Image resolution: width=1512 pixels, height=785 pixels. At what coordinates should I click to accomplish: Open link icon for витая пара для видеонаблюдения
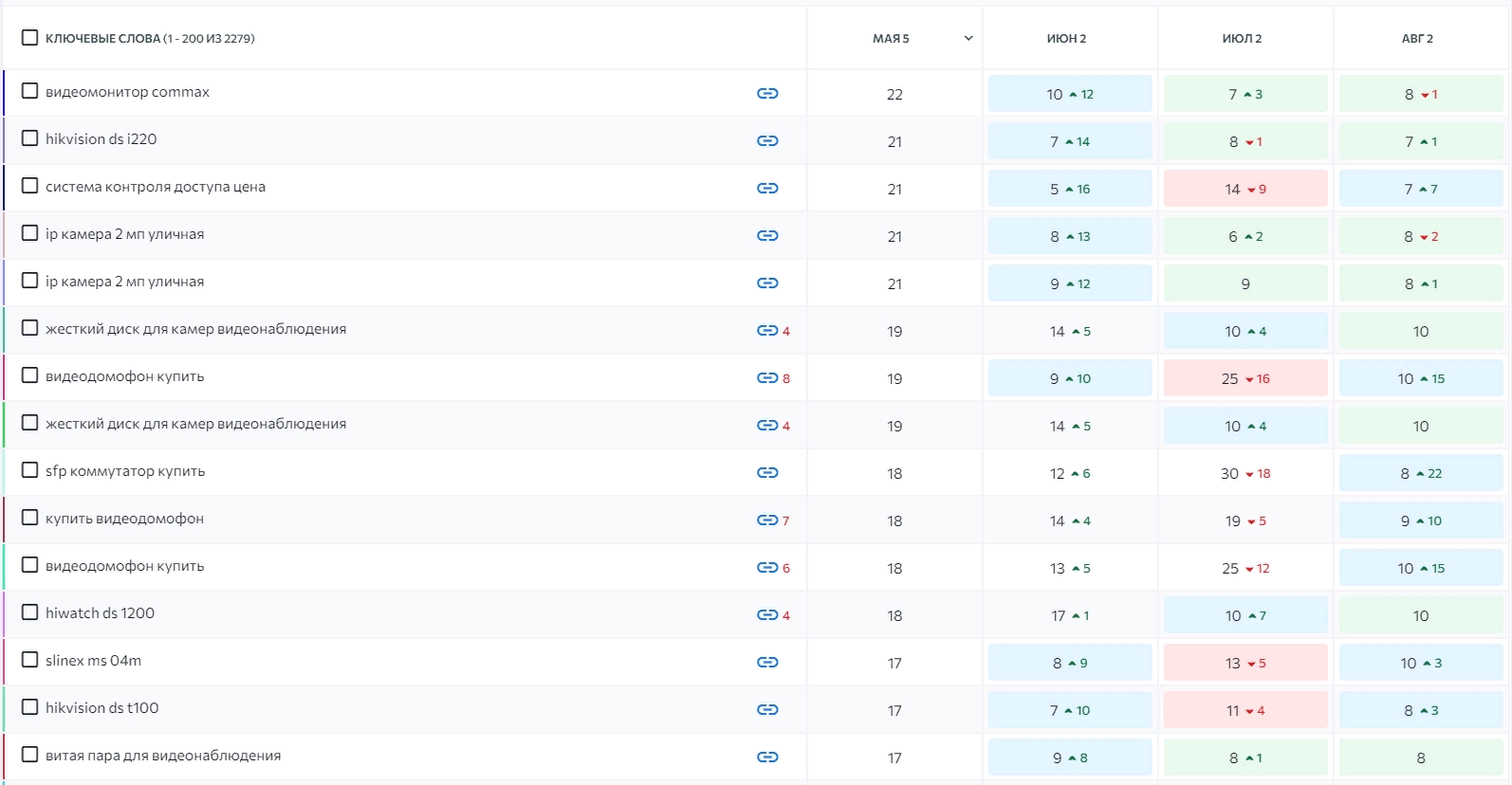(x=767, y=757)
